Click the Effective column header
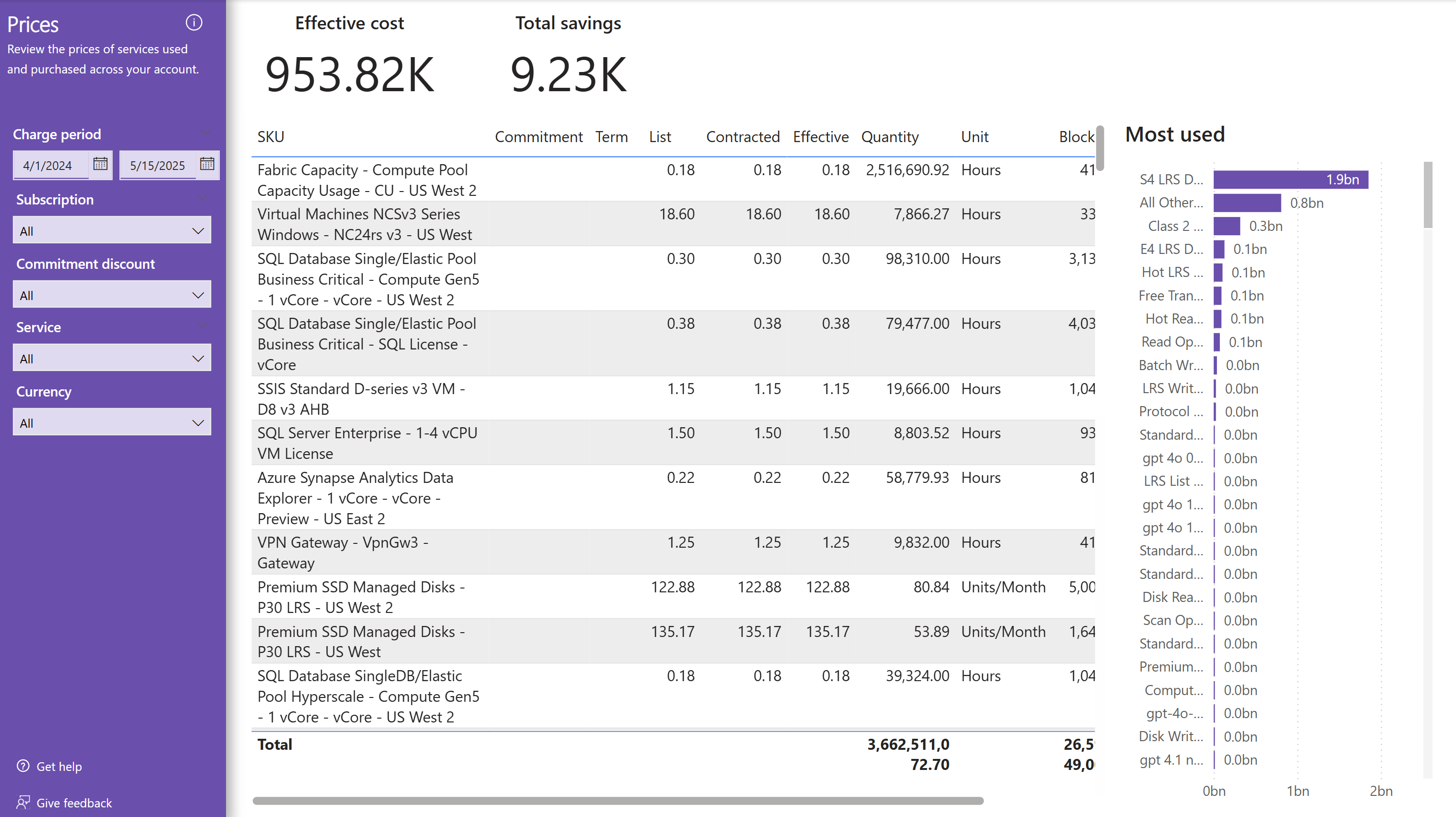 point(820,137)
